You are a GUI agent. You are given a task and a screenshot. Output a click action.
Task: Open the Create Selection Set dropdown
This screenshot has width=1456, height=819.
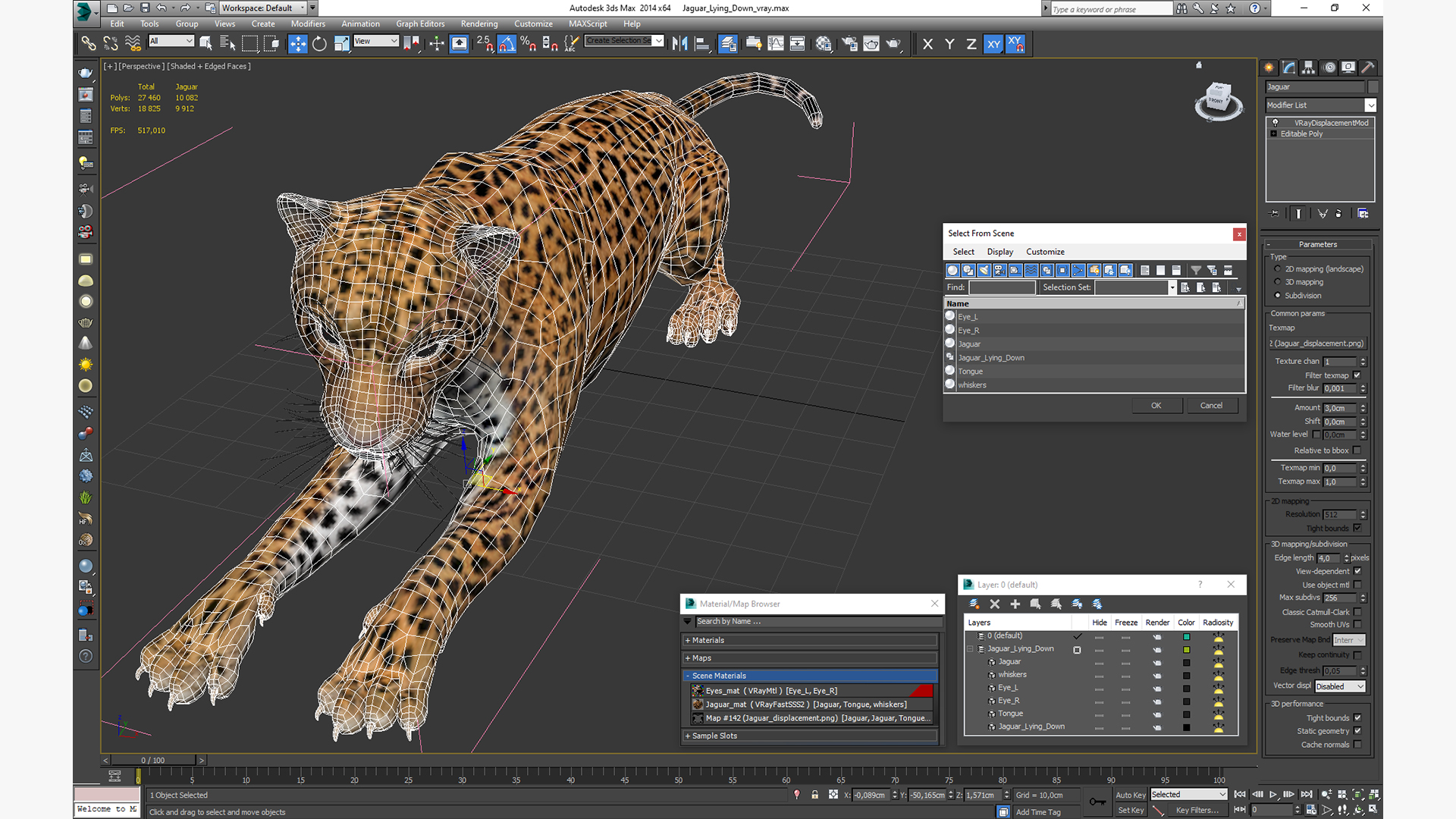pos(624,41)
